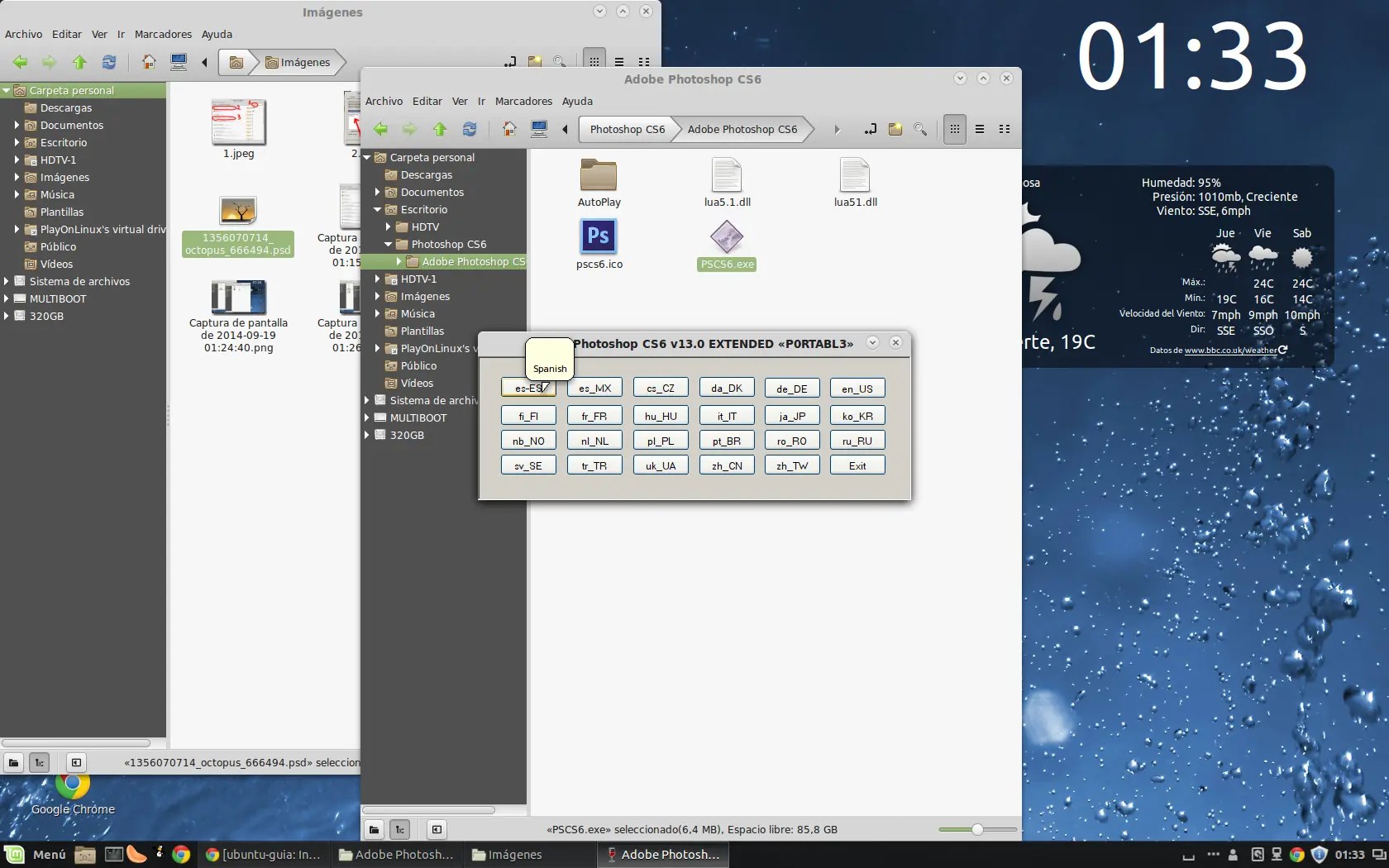Choose pt_BR language button
This screenshot has width=1389, height=868.
[x=727, y=441]
